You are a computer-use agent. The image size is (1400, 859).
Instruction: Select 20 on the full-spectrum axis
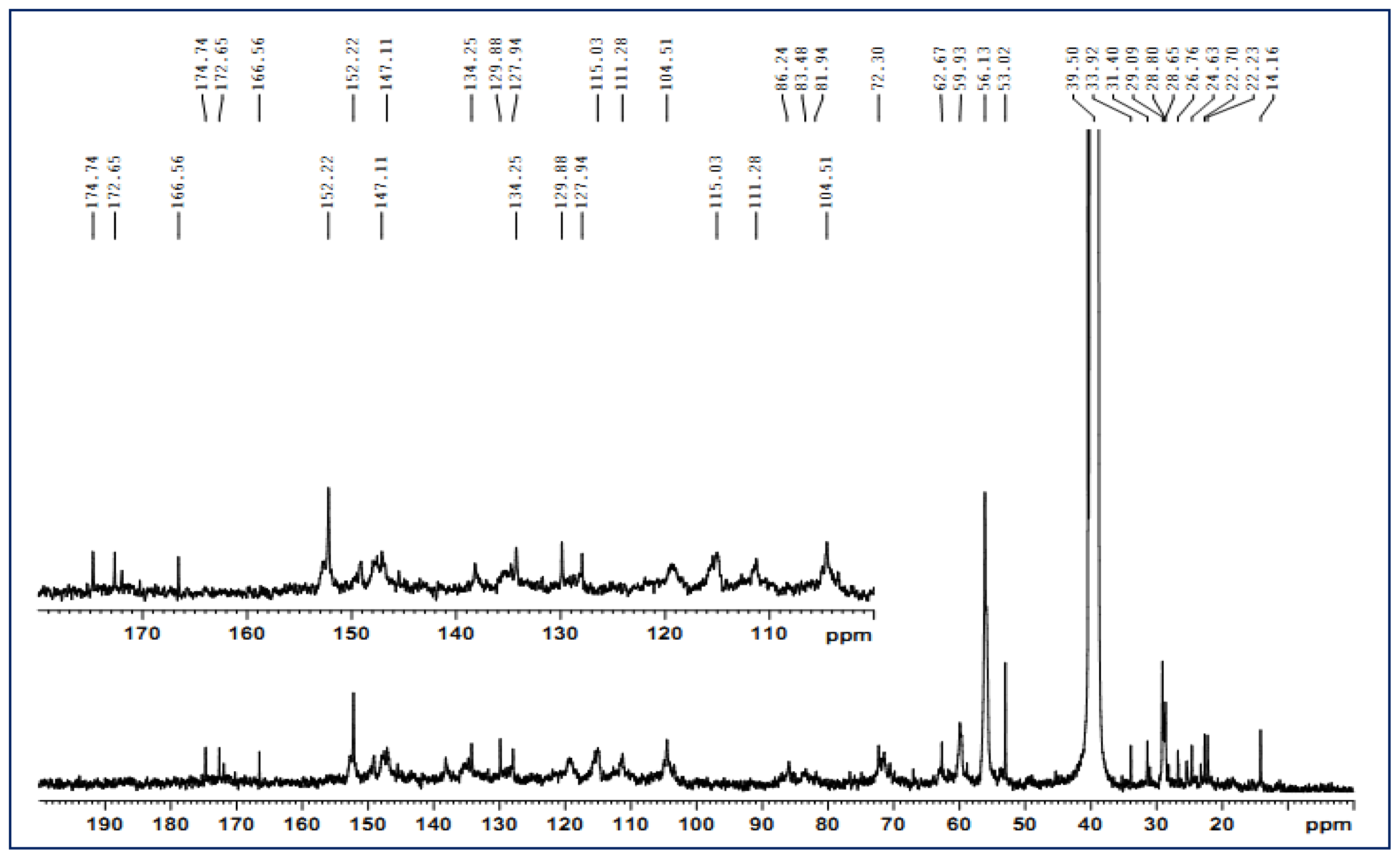tap(1221, 824)
